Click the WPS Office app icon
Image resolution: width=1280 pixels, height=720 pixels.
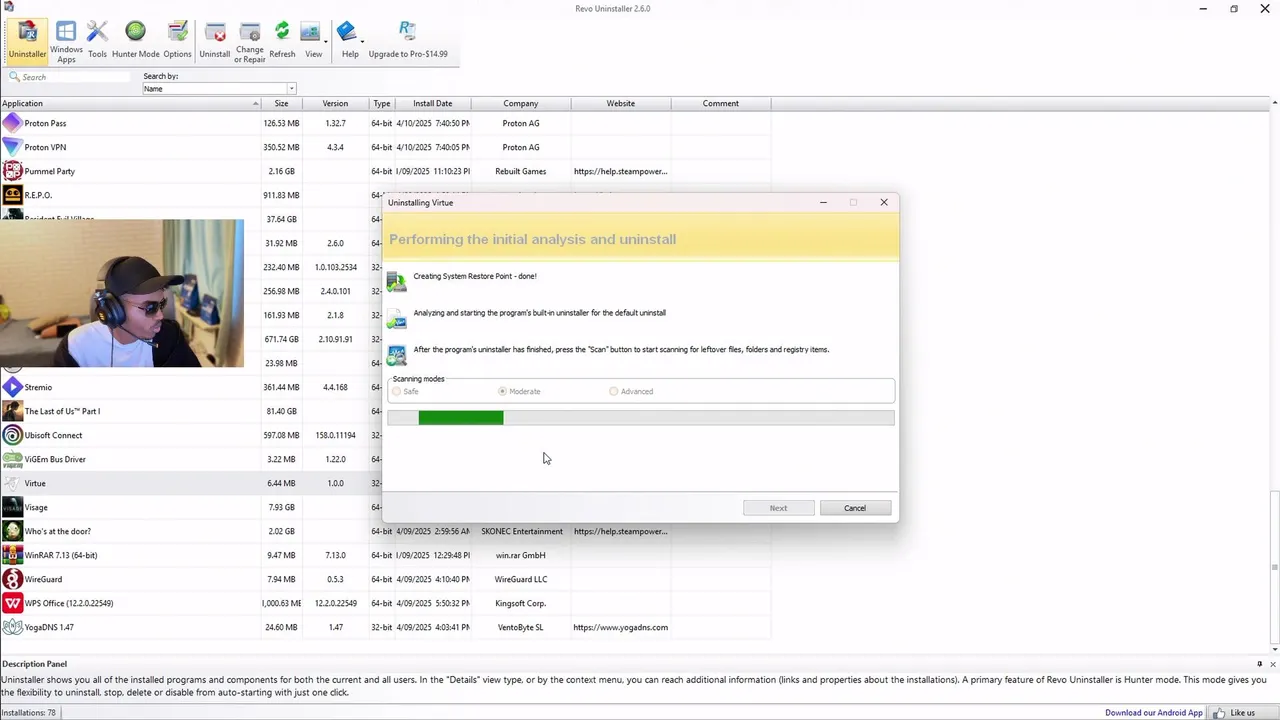coord(12,603)
